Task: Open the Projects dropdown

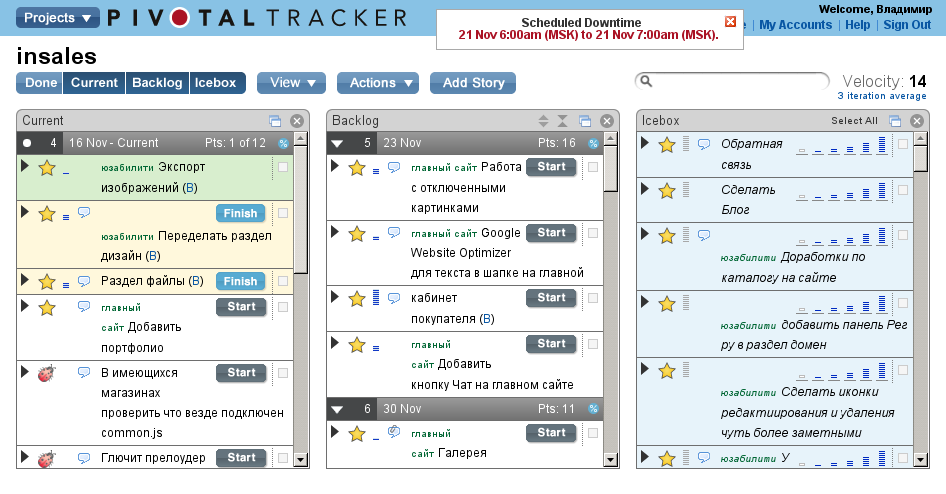Action: click(57, 17)
